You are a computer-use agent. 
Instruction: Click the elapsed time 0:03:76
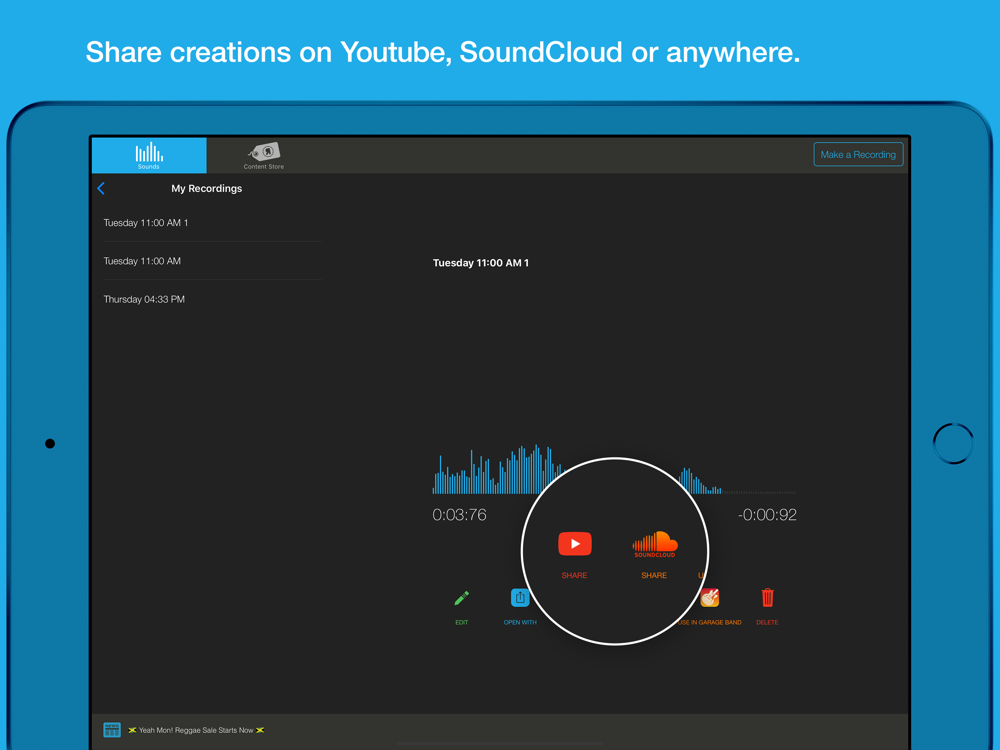(459, 515)
